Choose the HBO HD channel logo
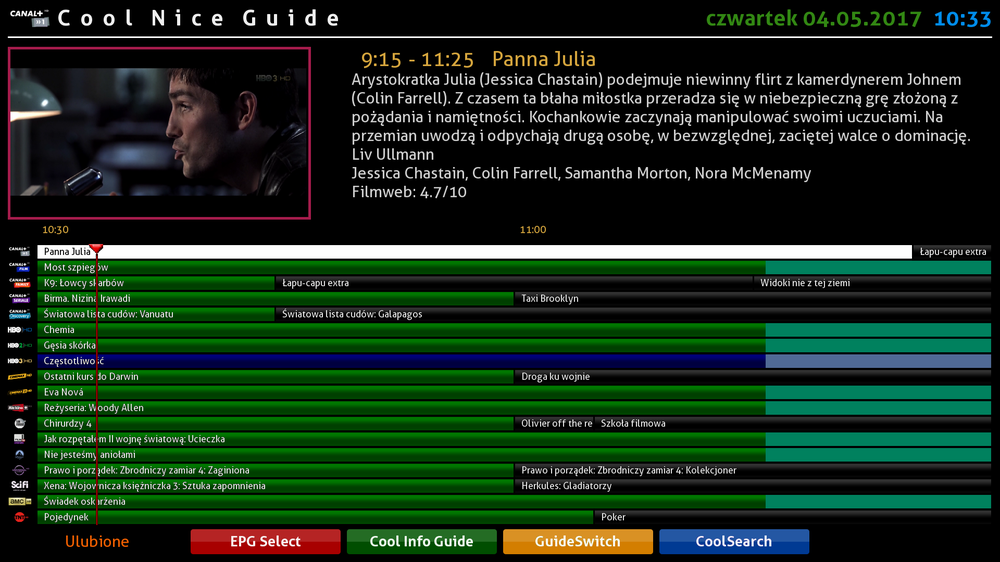The image size is (1000, 562). tap(19, 330)
